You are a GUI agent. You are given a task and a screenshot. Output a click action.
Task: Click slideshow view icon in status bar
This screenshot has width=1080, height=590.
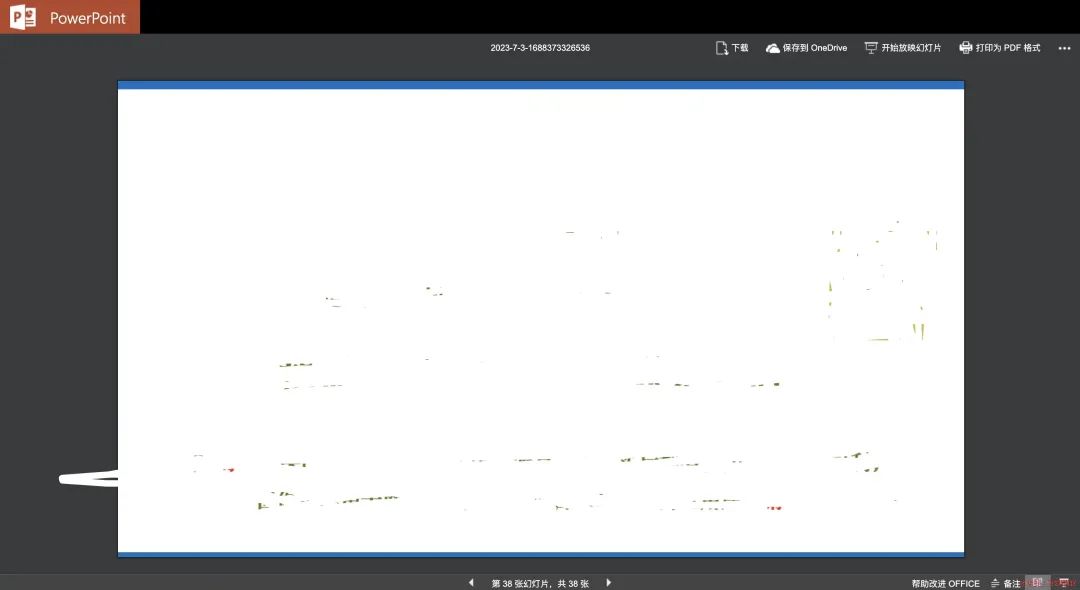point(1064,582)
